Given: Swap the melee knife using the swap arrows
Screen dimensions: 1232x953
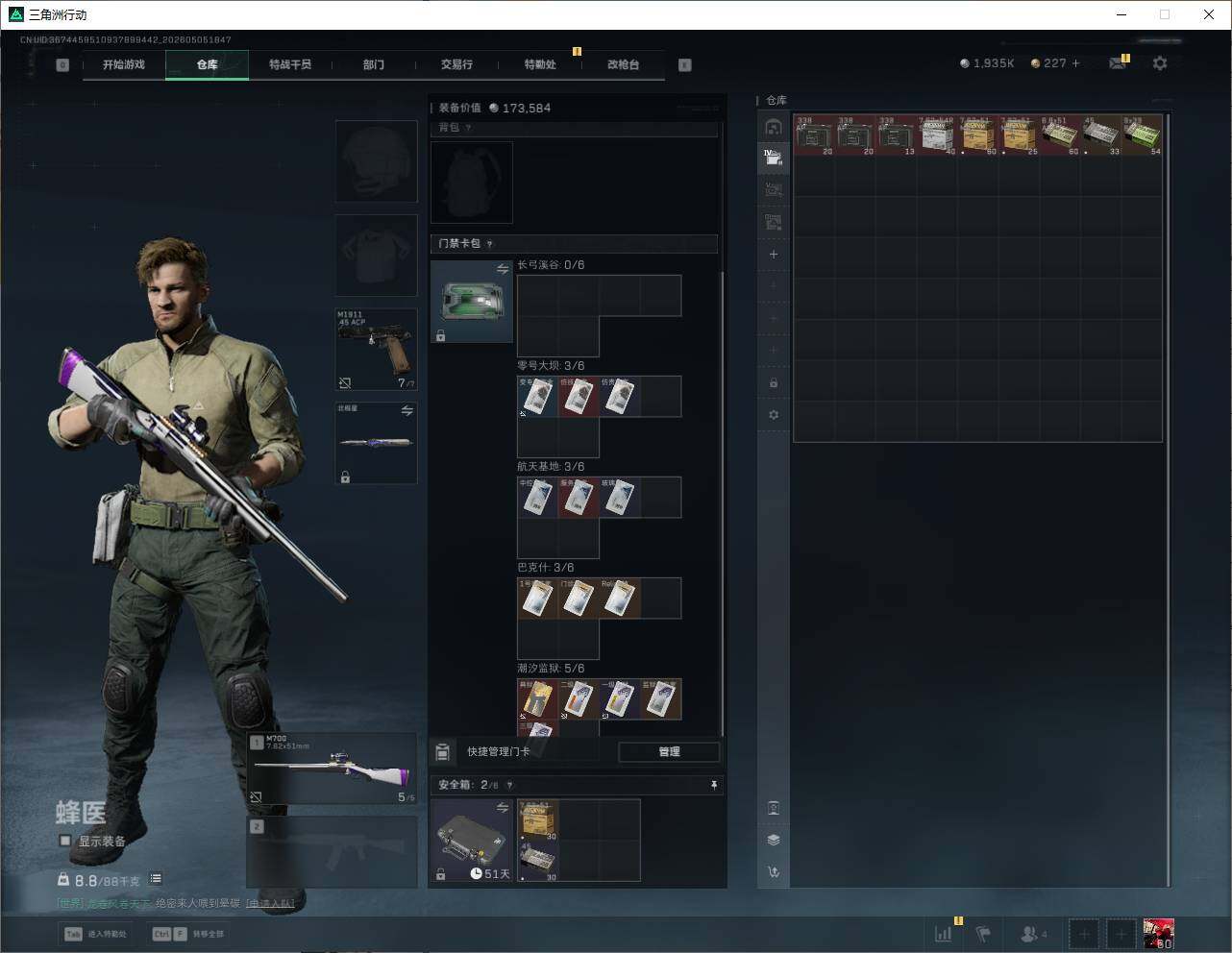Looking at the screenshot, I should 407,411.
